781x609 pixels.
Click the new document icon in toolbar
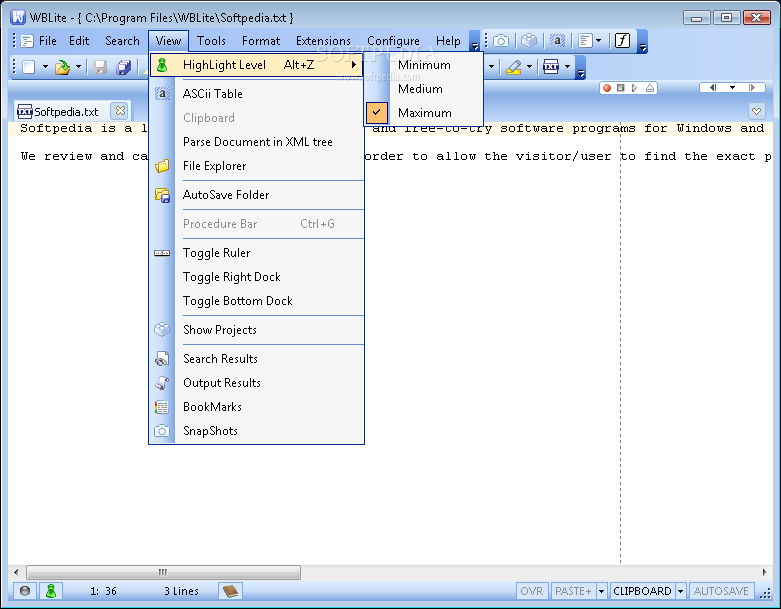29,67
